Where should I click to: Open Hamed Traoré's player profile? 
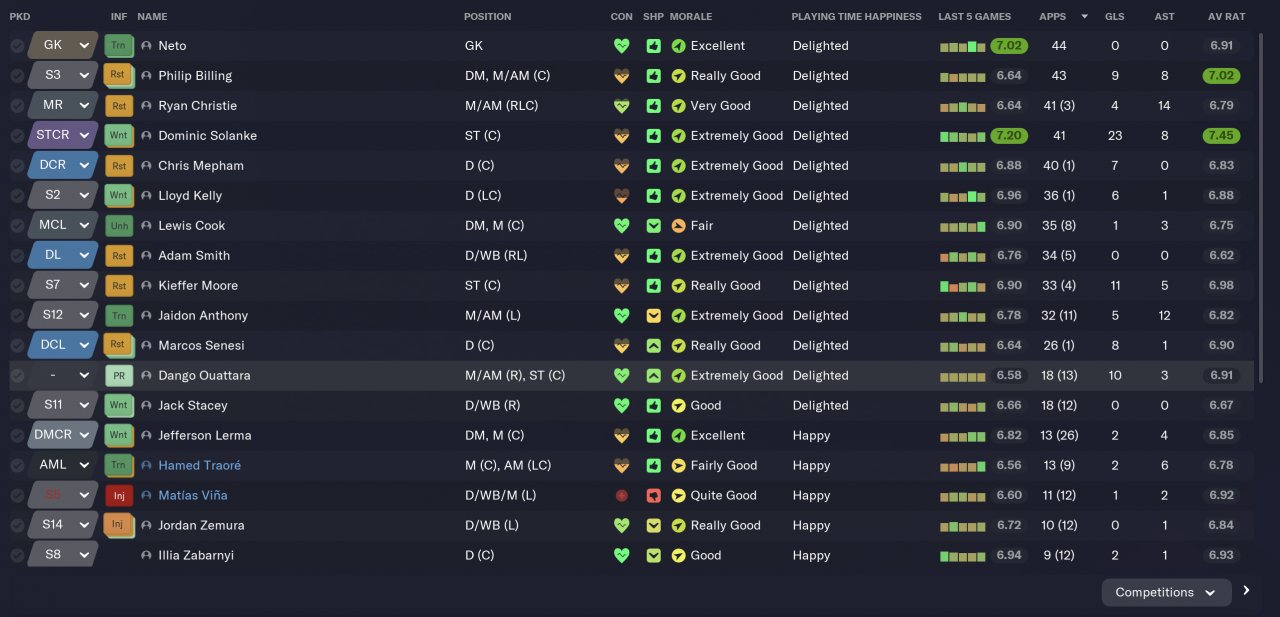199,466
